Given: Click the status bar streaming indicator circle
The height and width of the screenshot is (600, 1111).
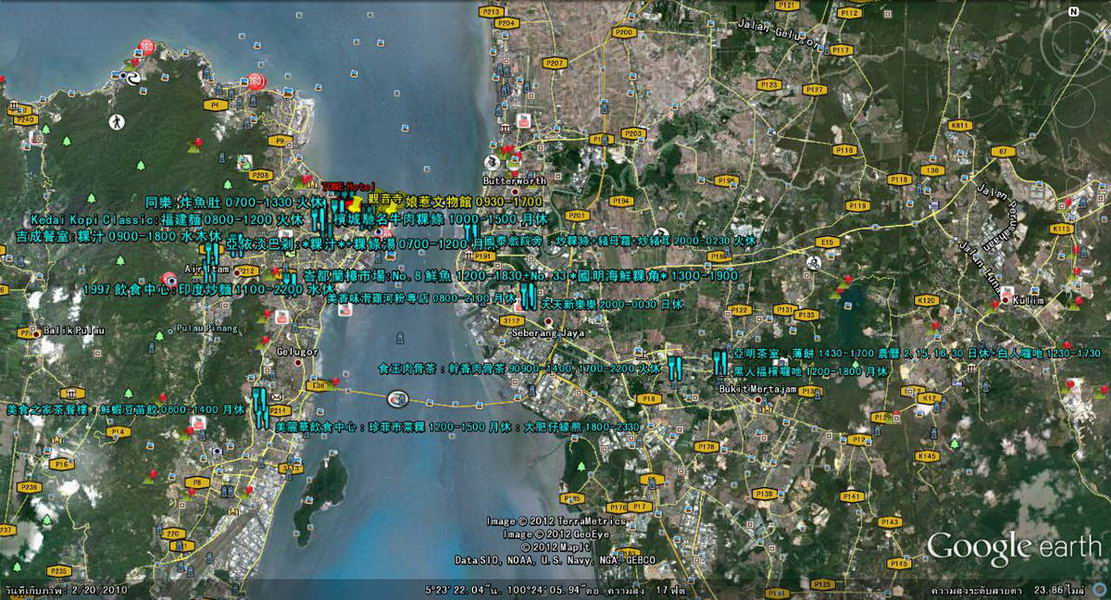Looking at the screenshot, I should [x=1100, y=589].
